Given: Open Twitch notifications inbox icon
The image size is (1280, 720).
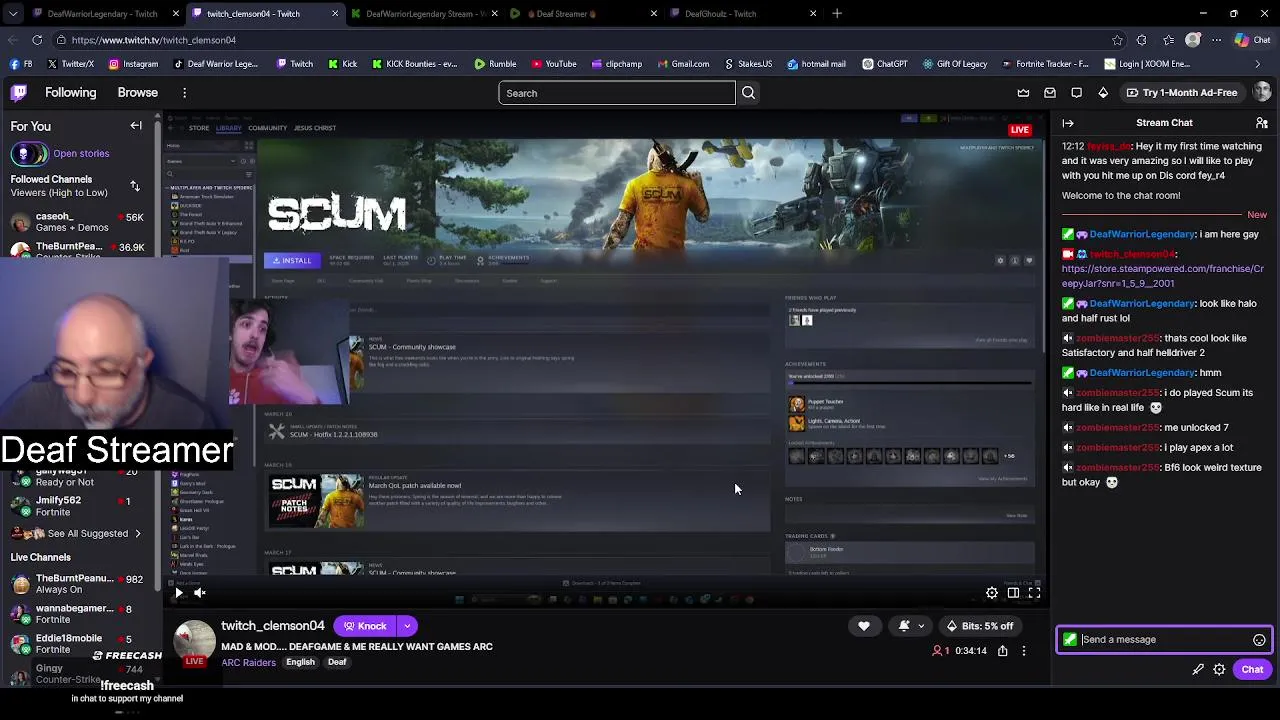Looking at the screenshot, I should point(1050,93).
